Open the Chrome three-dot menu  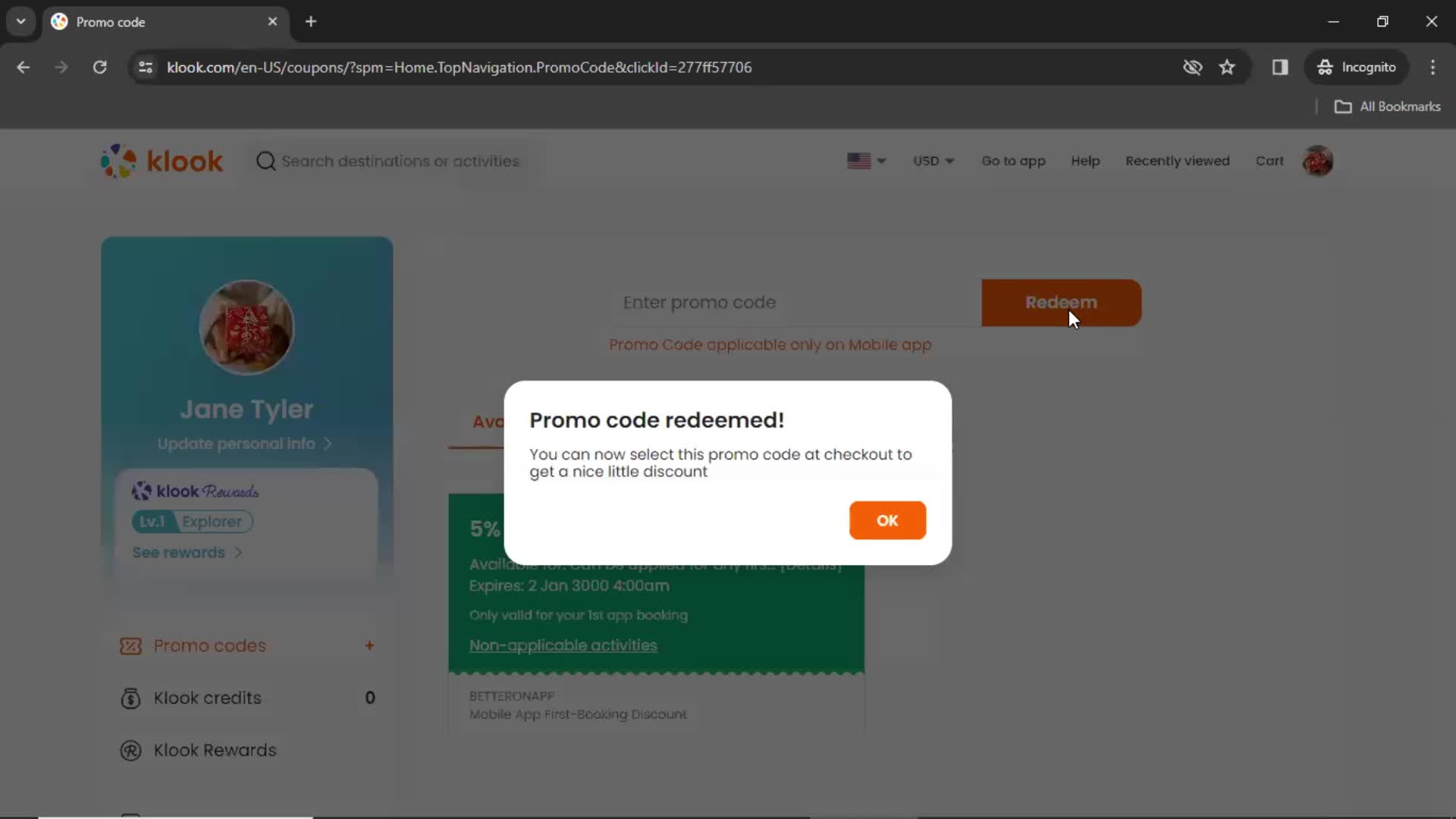pyautogui.click(x=1432, y=67)
